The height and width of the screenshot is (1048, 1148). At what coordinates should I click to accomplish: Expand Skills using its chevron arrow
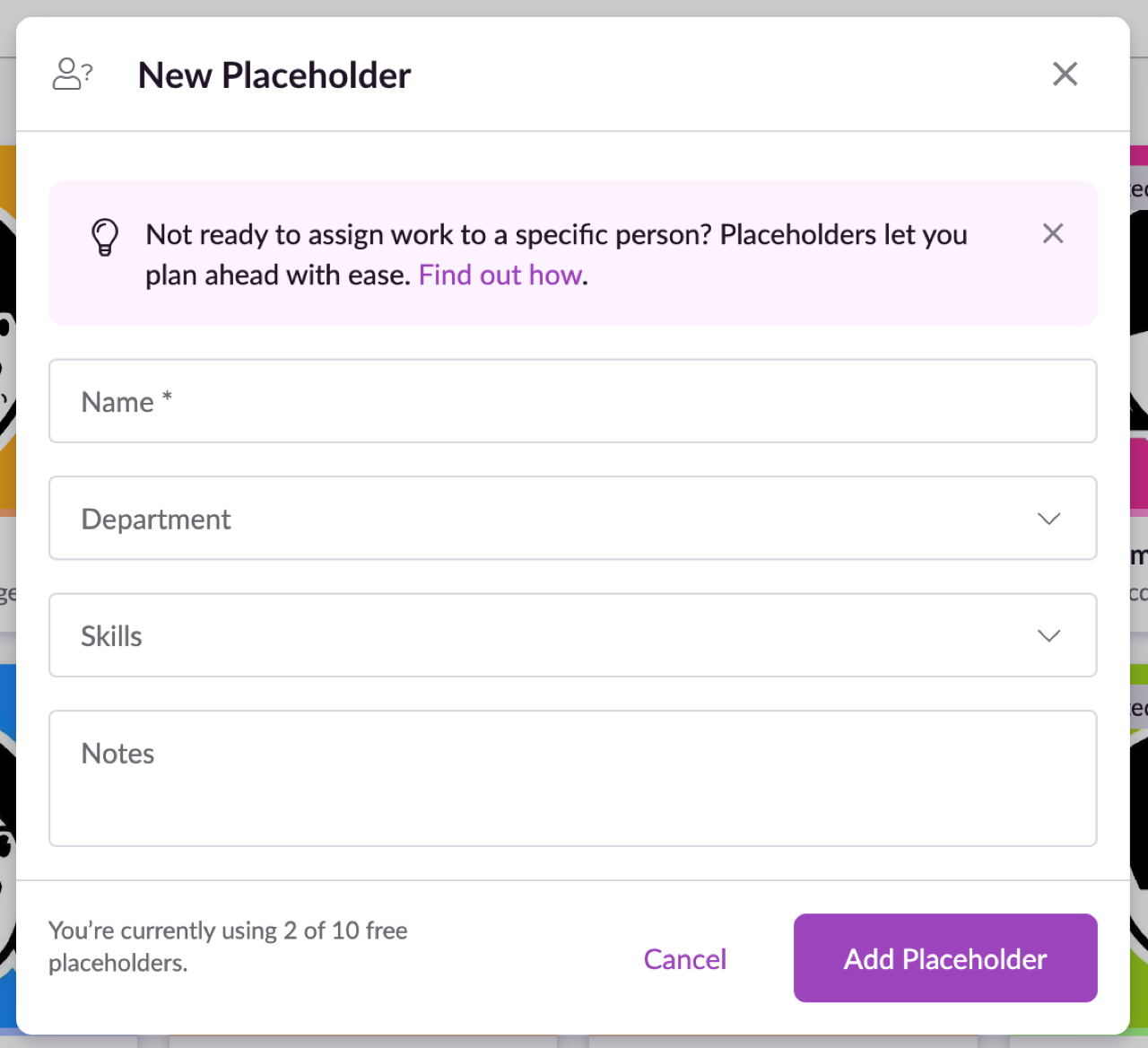click(1048, 636)
